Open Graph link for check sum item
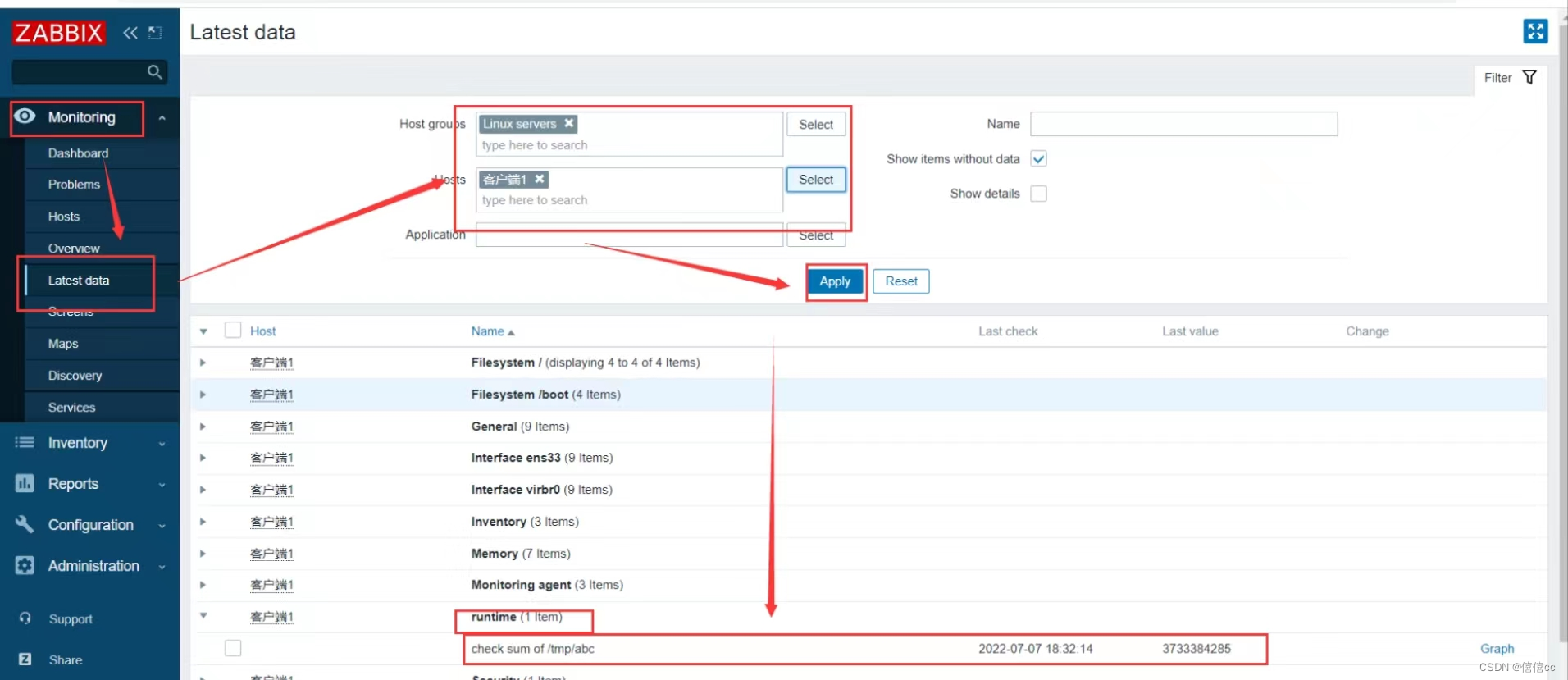This screenshot has width=1568, height=680. [1497, 649]
